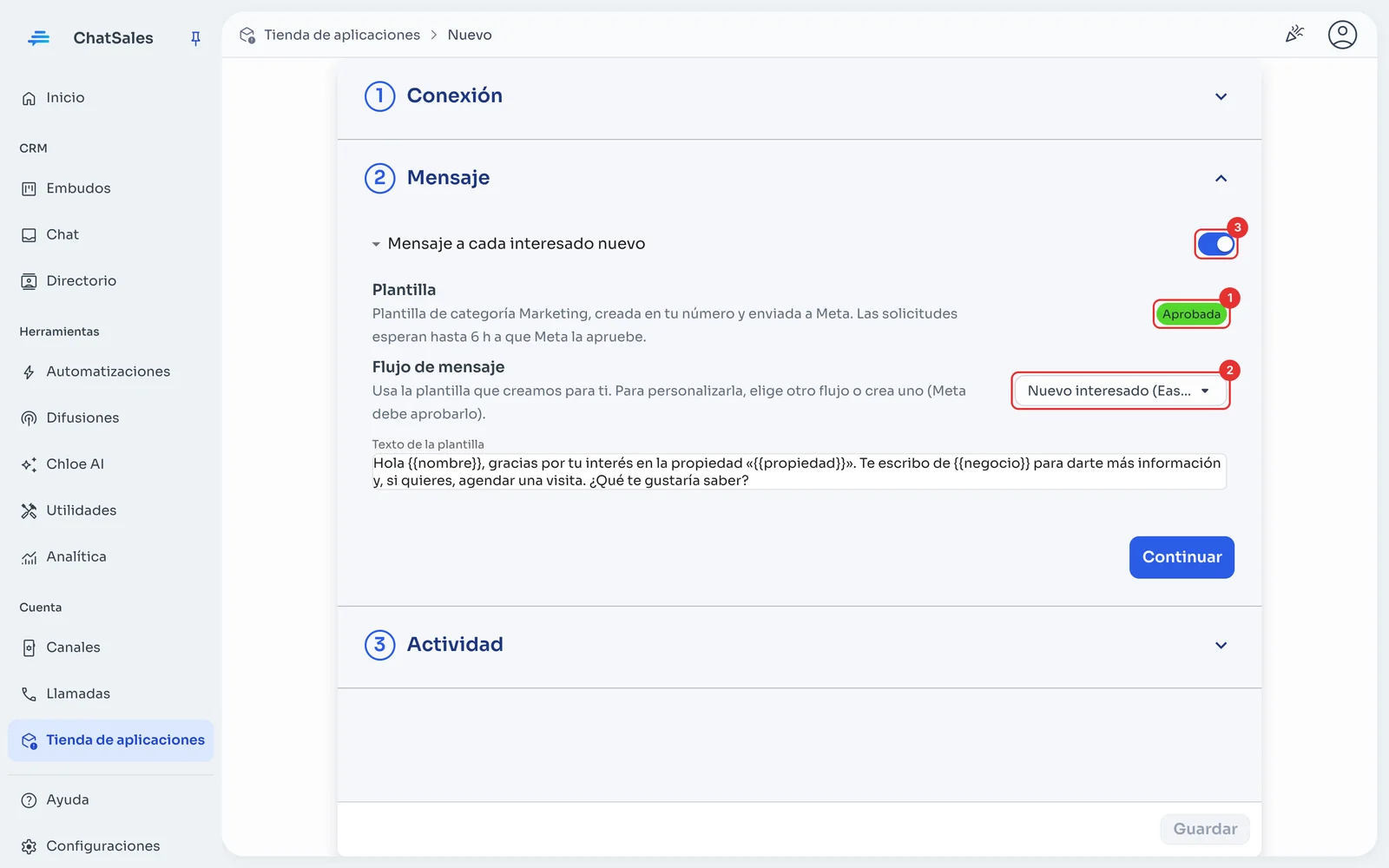Click the Texto de la plantilla field
Screen dimensions: 1389x868
coord(799,471)
